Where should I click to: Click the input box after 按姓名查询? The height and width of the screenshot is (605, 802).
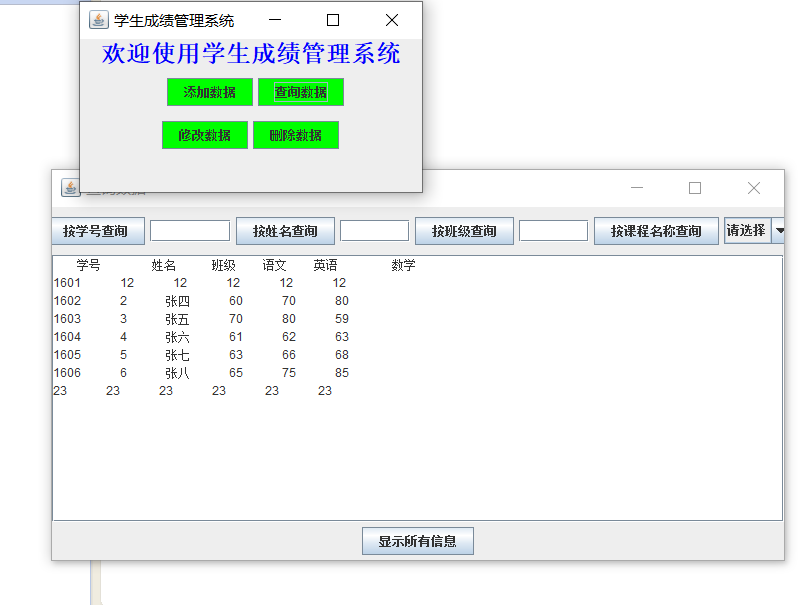pos(374,231)
